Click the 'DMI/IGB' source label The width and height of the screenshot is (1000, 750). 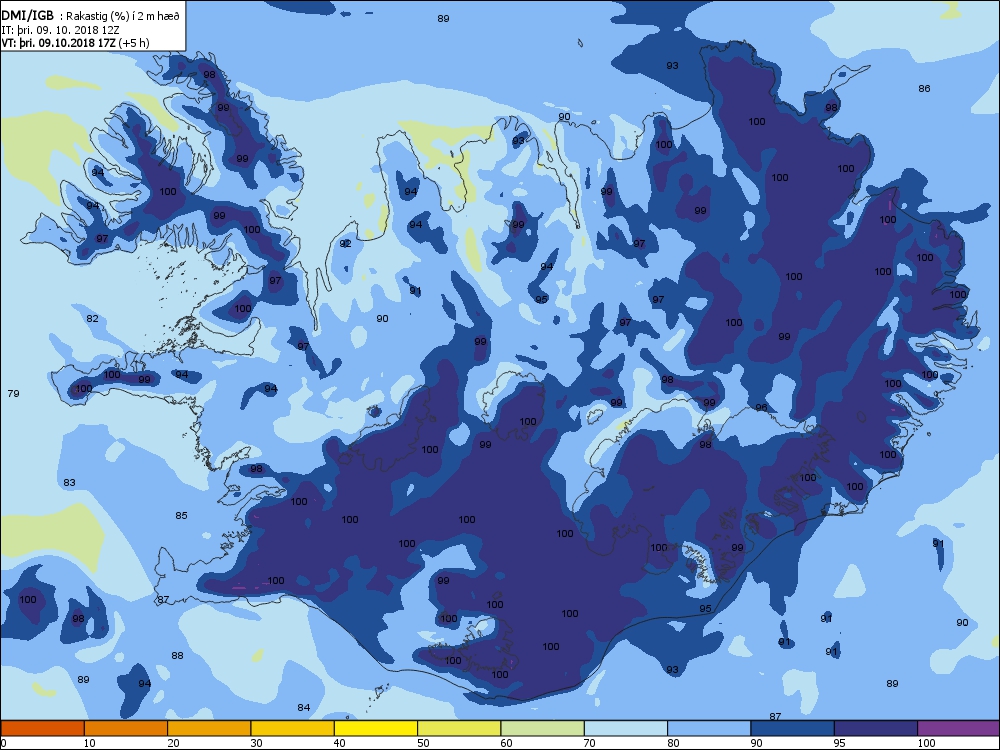[x=27, y=16]
